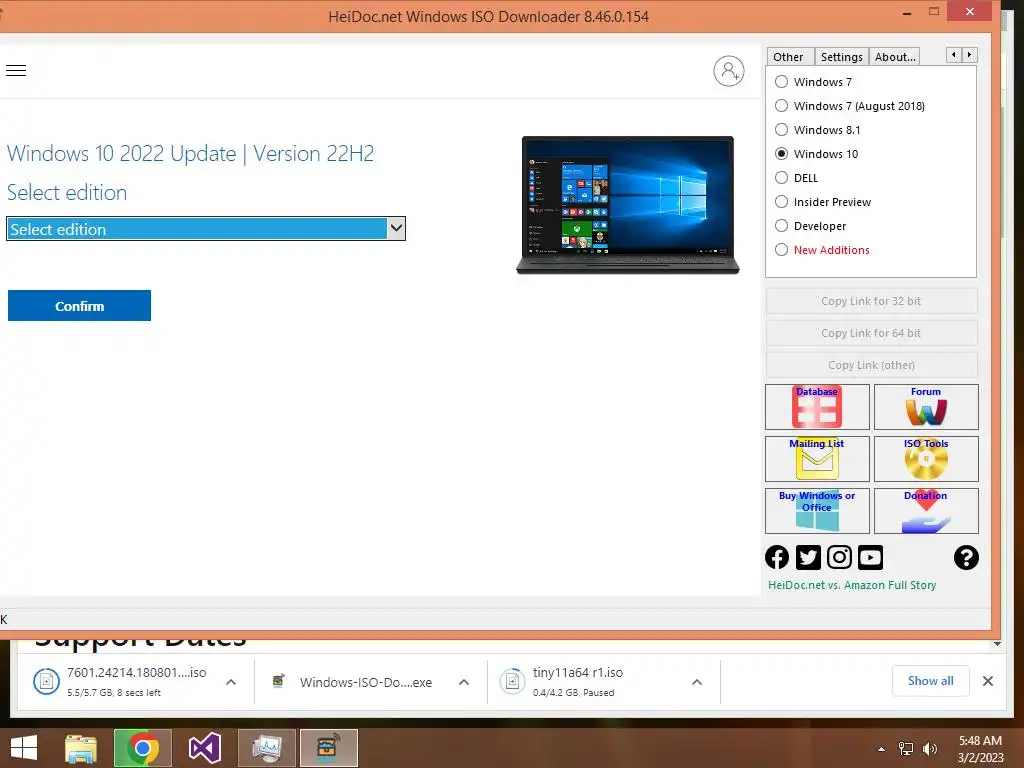Select the Windows 10 radio button

click(x=781, y=154)
